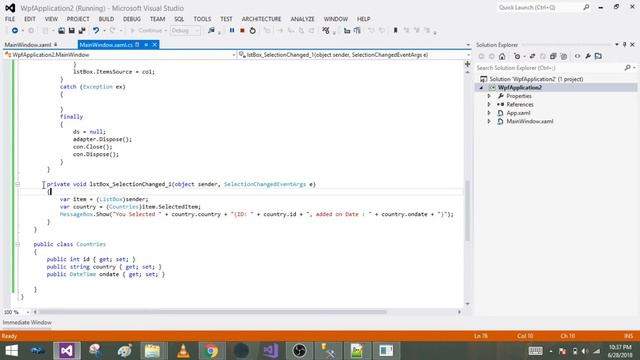Expand the App.xaml node
Image resolution: width=640 pixels, height=360 pixels.
pyautogui.click(x=489, y=113)
